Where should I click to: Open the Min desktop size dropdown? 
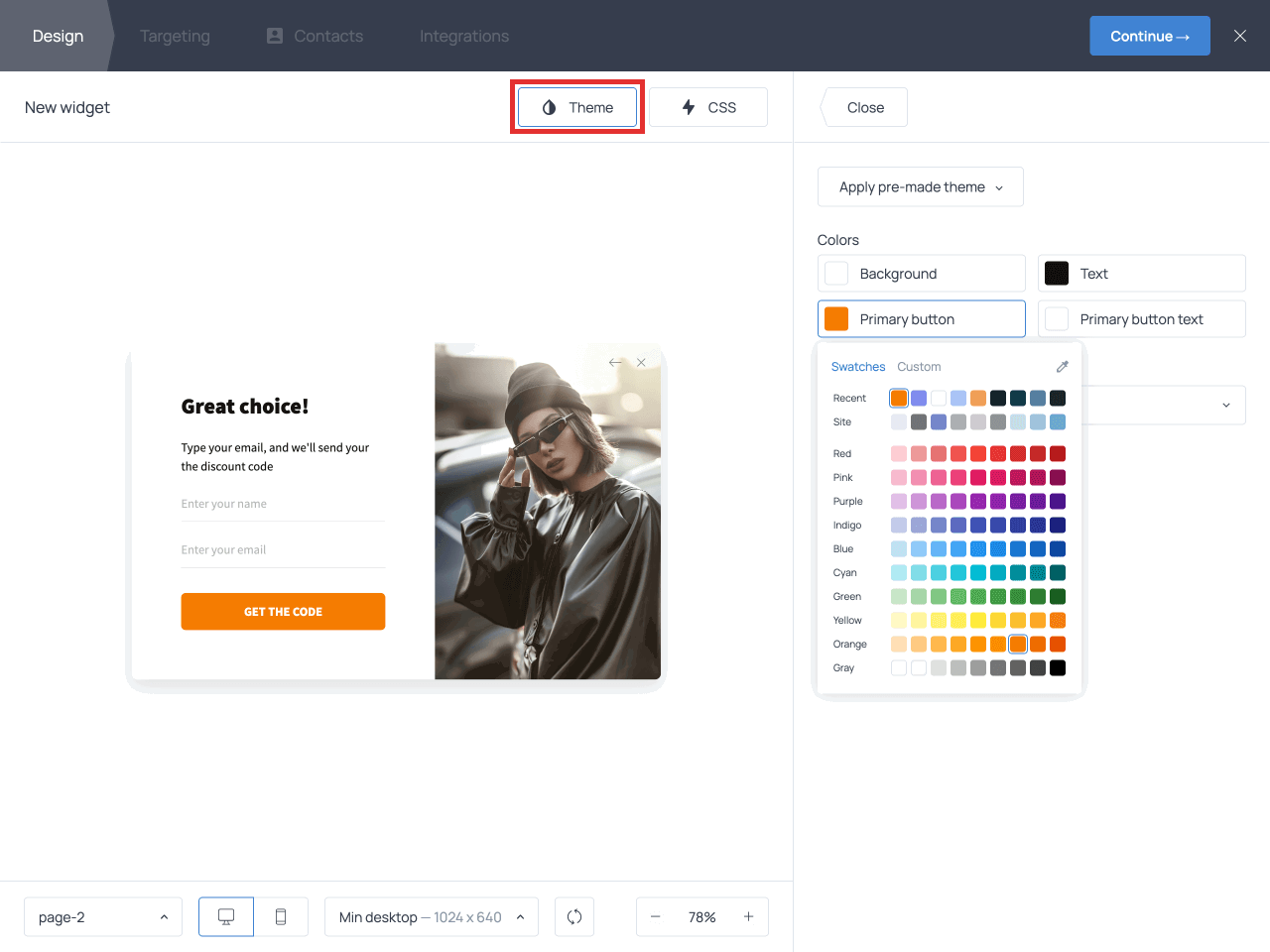431,917
